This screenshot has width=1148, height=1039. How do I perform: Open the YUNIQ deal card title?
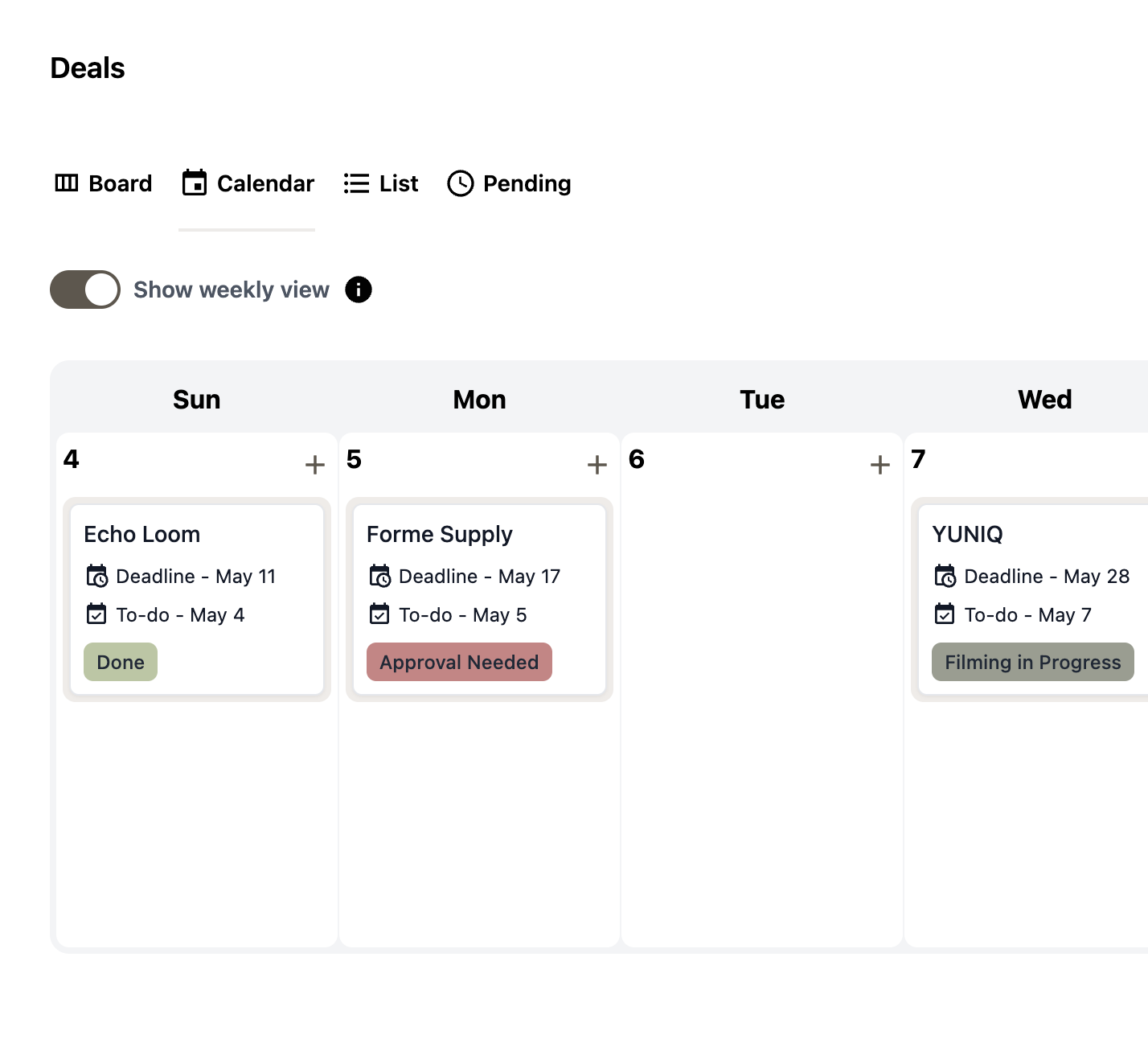pos(967,534)
